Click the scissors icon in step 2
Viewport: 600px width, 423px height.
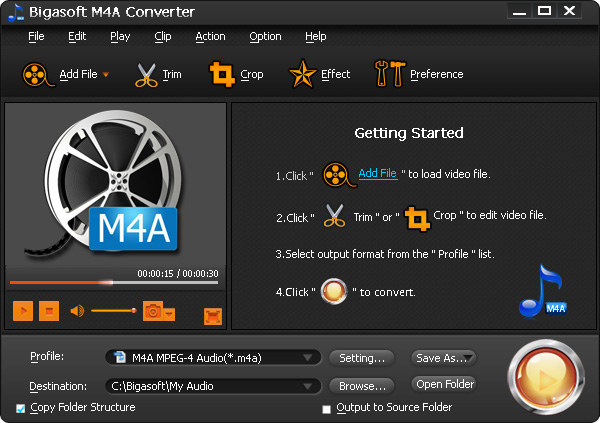[334, 216]
